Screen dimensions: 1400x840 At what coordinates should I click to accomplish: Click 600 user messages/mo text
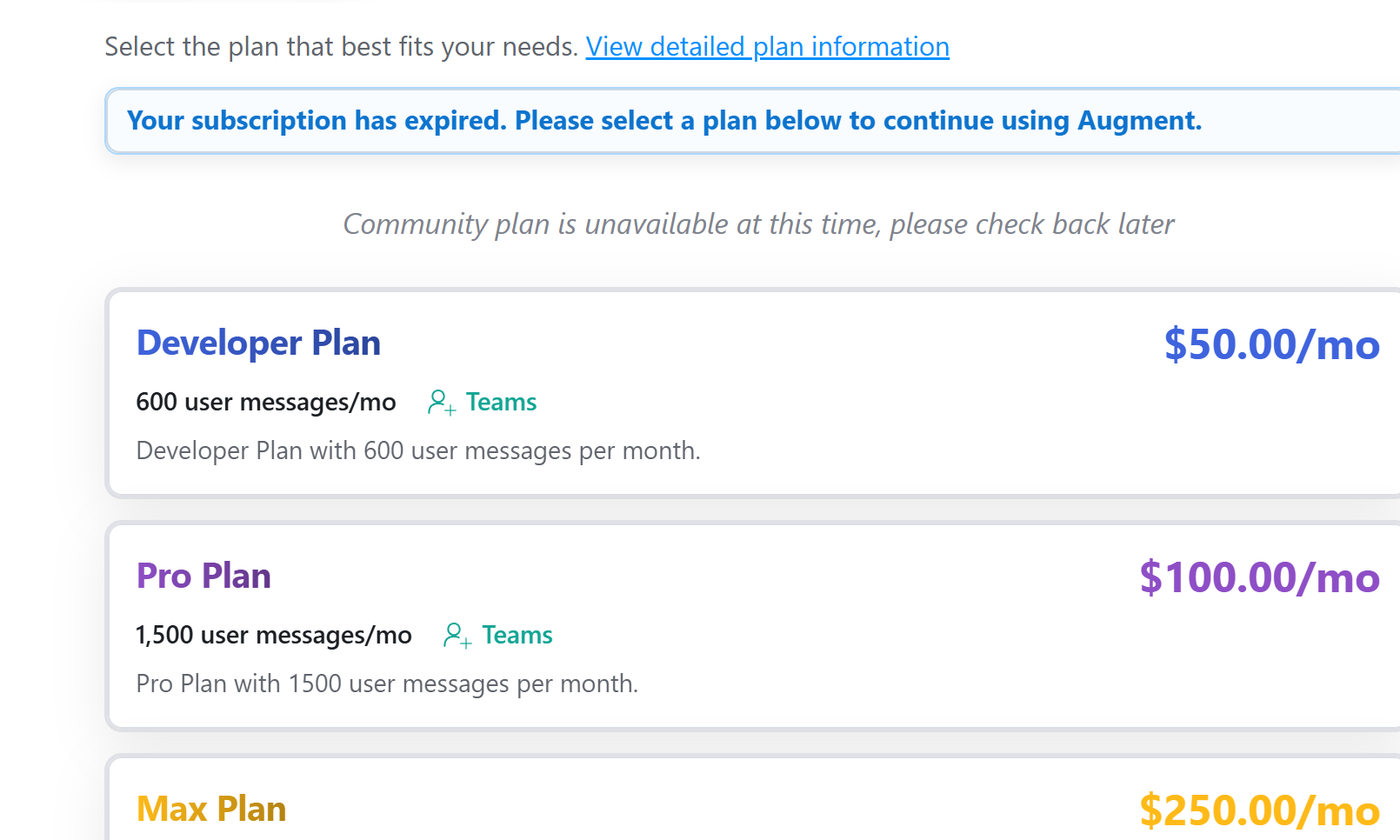pos(266,402)
